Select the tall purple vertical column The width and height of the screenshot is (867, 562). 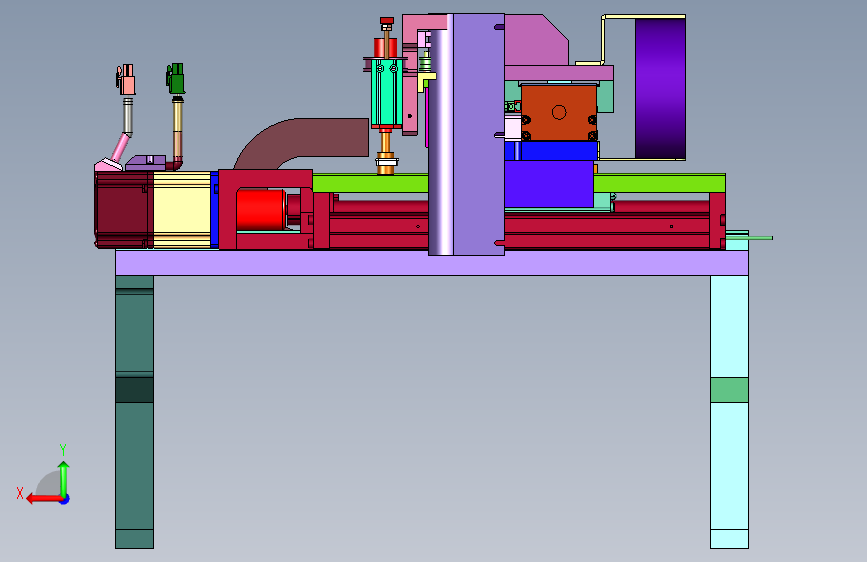[466, 134]
